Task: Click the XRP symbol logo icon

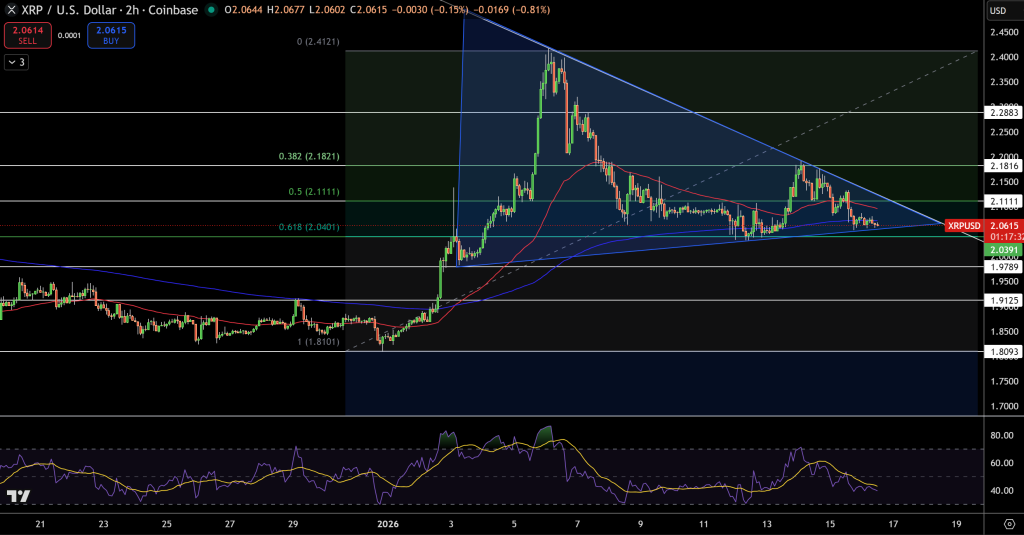Action: point(10,10)
